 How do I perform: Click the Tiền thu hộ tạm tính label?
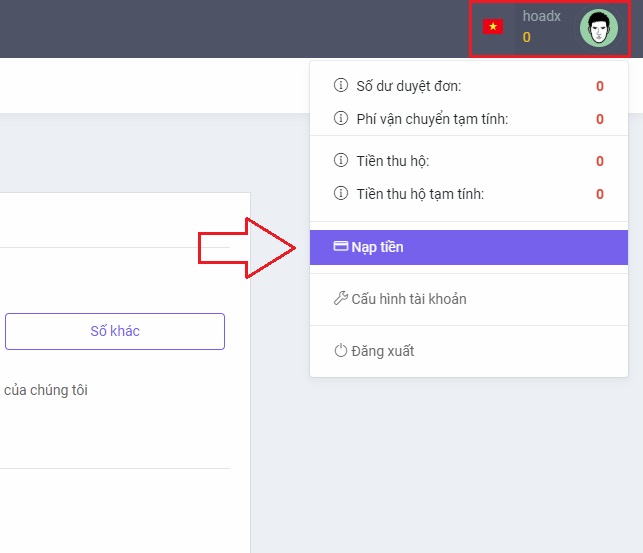(x=420, y=194)
